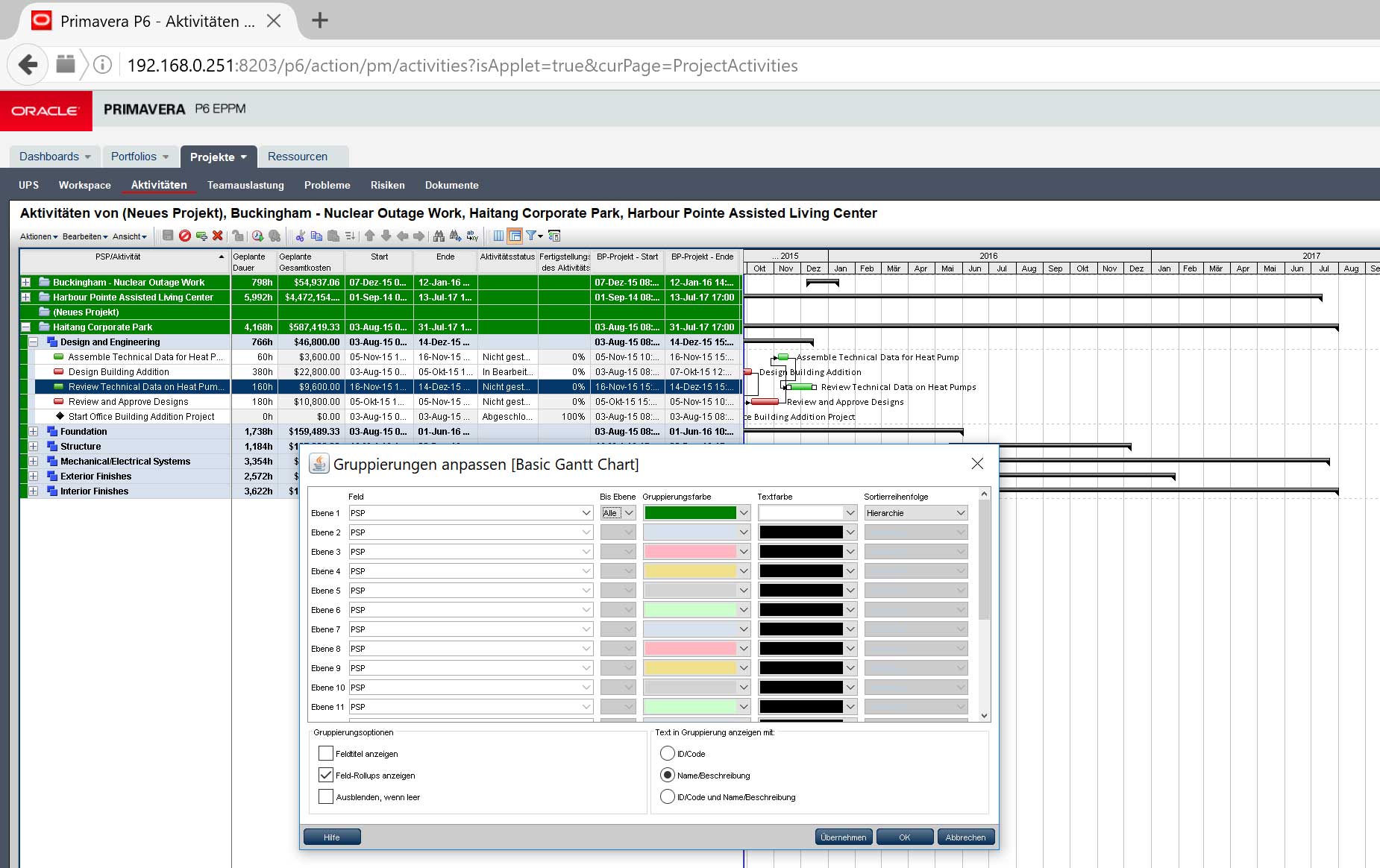This screenshot has height=868, width=1380.
Task: Open the Dashboards tab
Action: pos(55,157)
